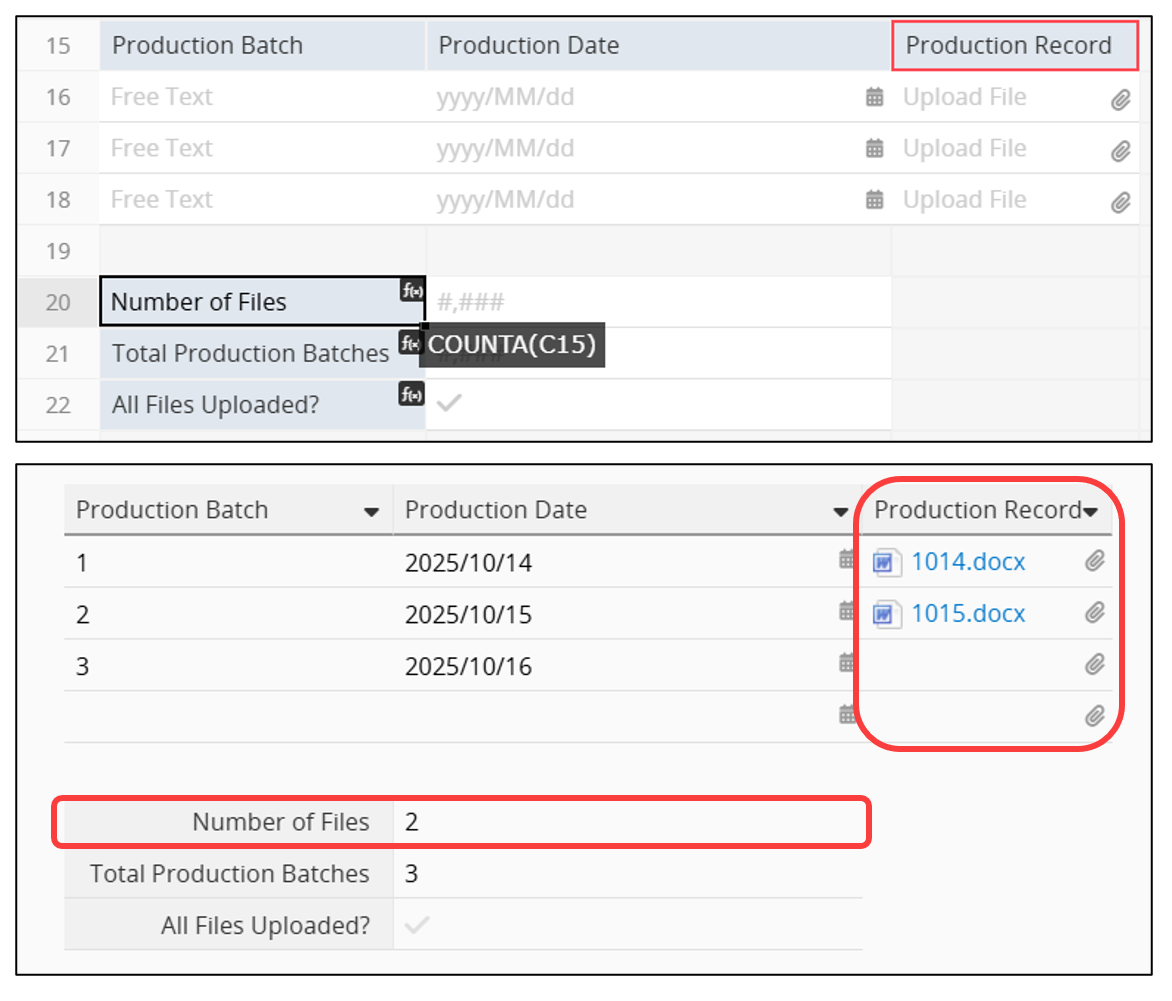
Task: Click calendar icon in row 18
Action: (874, 200)
